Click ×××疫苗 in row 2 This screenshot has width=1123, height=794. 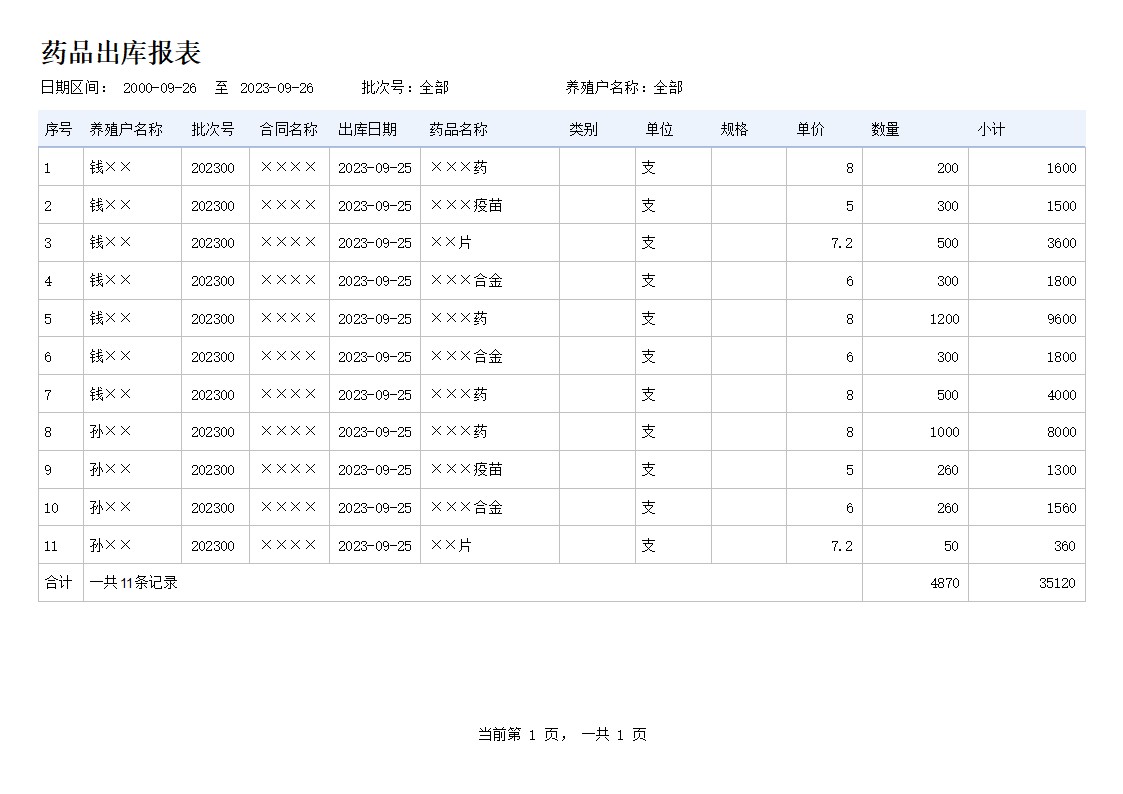pyautogui.click(x=466, y=205)
